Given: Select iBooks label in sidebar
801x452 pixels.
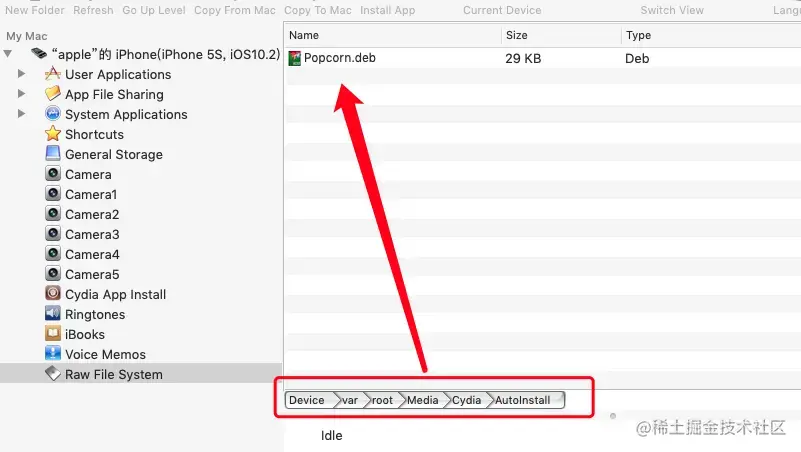Looking at the screenshot, I should 85,334.
